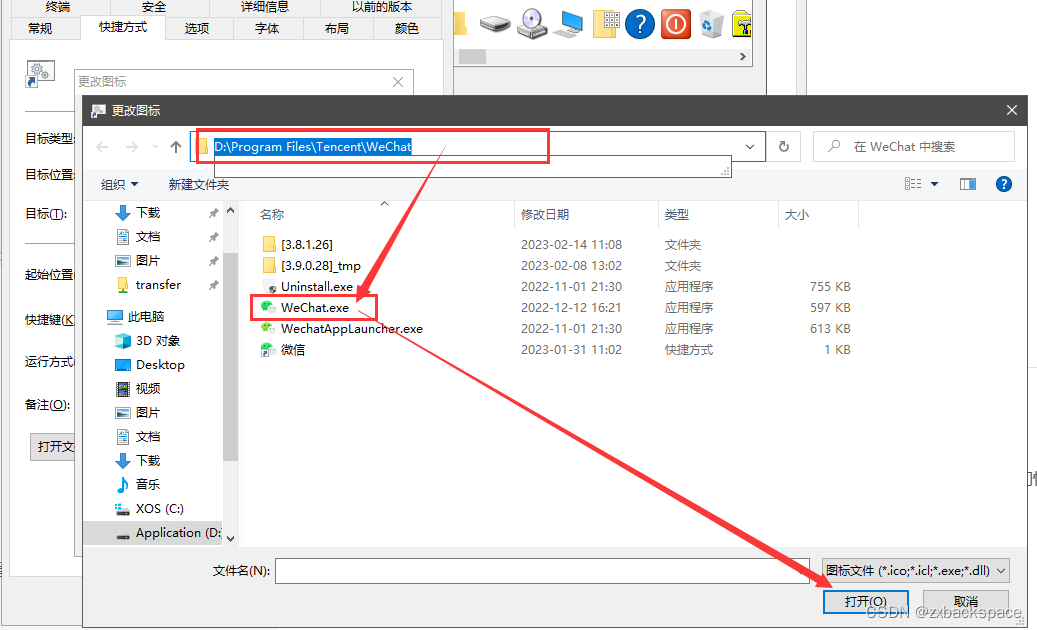Image resolution: width=1037 pixels, height=630 pixels.
Task: Click the 文件名(N) input field
Action: (542, 571)
